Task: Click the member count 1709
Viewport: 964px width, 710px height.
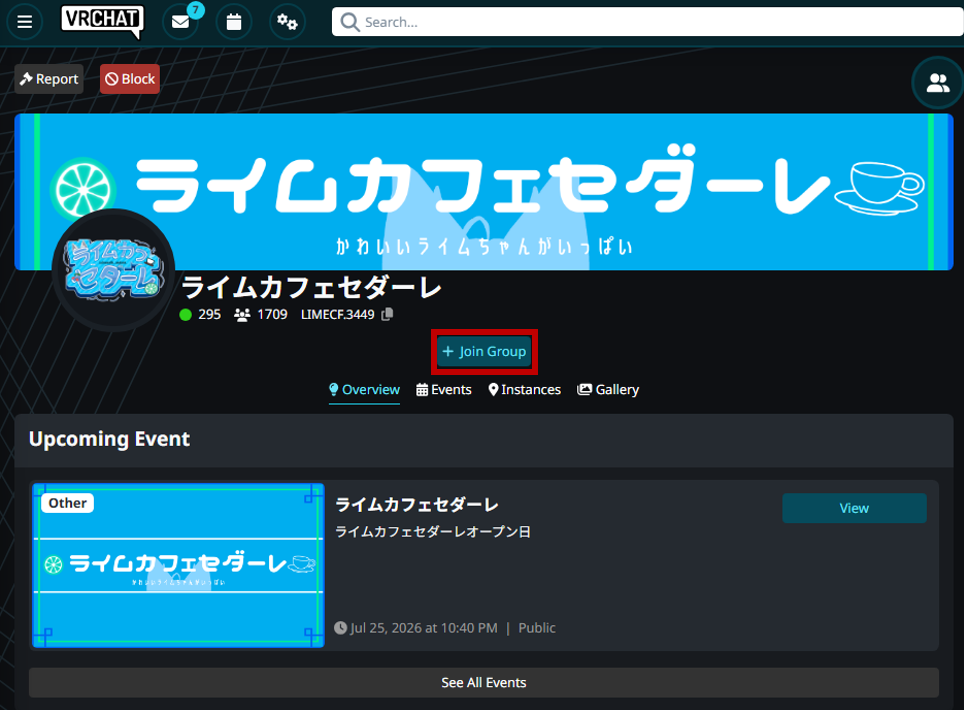Action: click(272, 315)
